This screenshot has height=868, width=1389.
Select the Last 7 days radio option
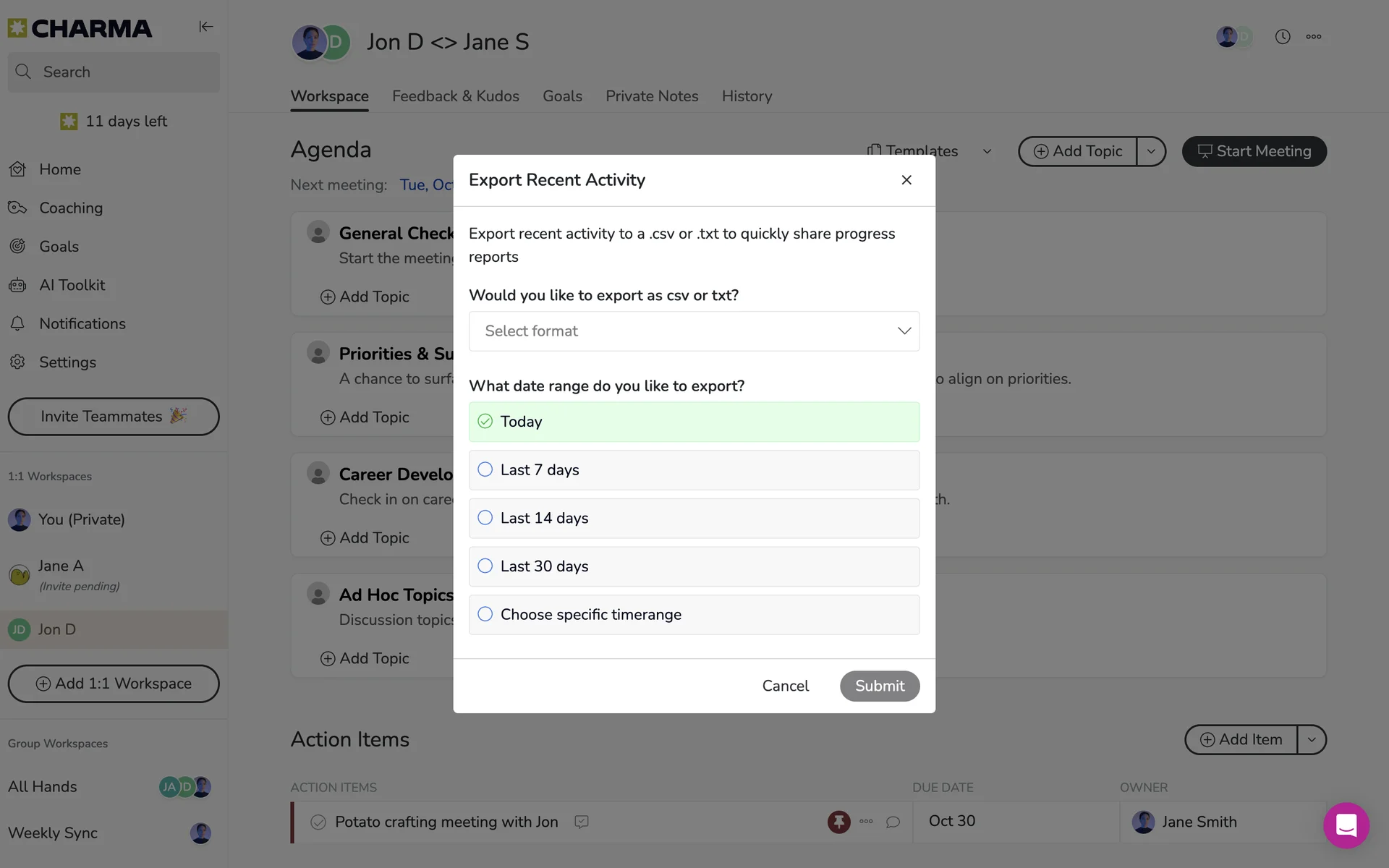pyautogui.click(x=485, y=469)
